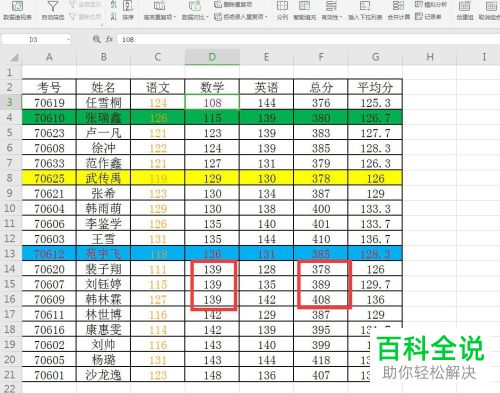Select the 数学 score 139 in 裴子翔's row
Image resolution: width=500 pixels, height=393 pixels.
click(x=212, y=269)
